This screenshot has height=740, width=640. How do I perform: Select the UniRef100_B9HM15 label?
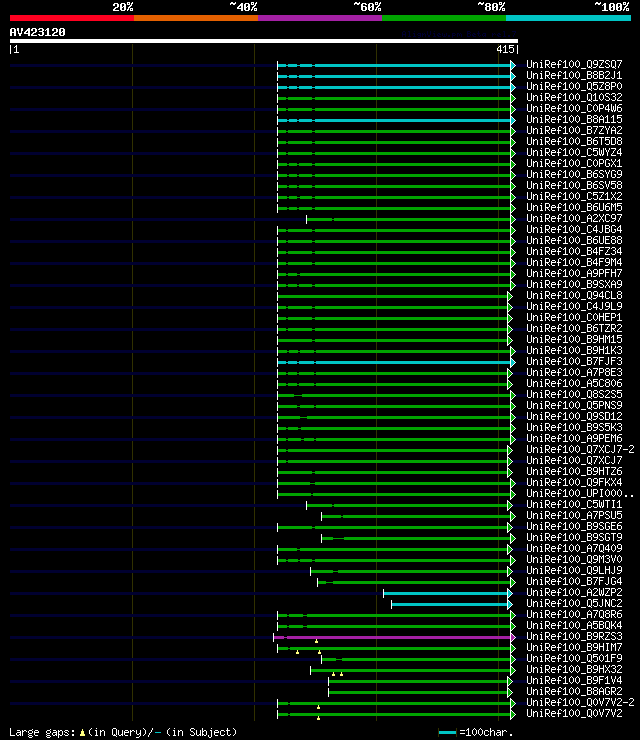[574, 339]
